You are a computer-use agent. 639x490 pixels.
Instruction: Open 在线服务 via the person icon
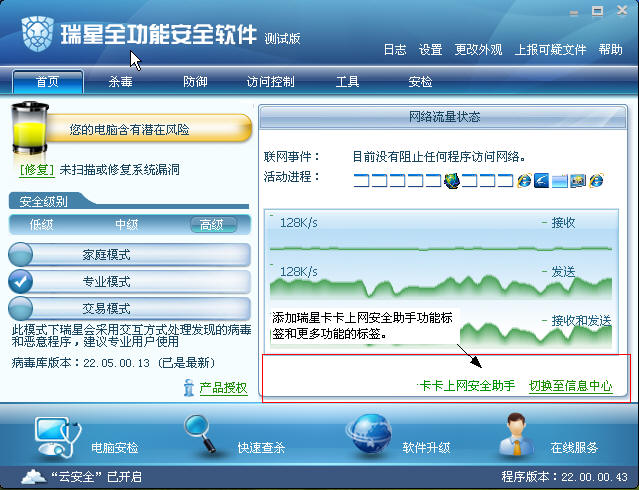click(x=516, y=435)
